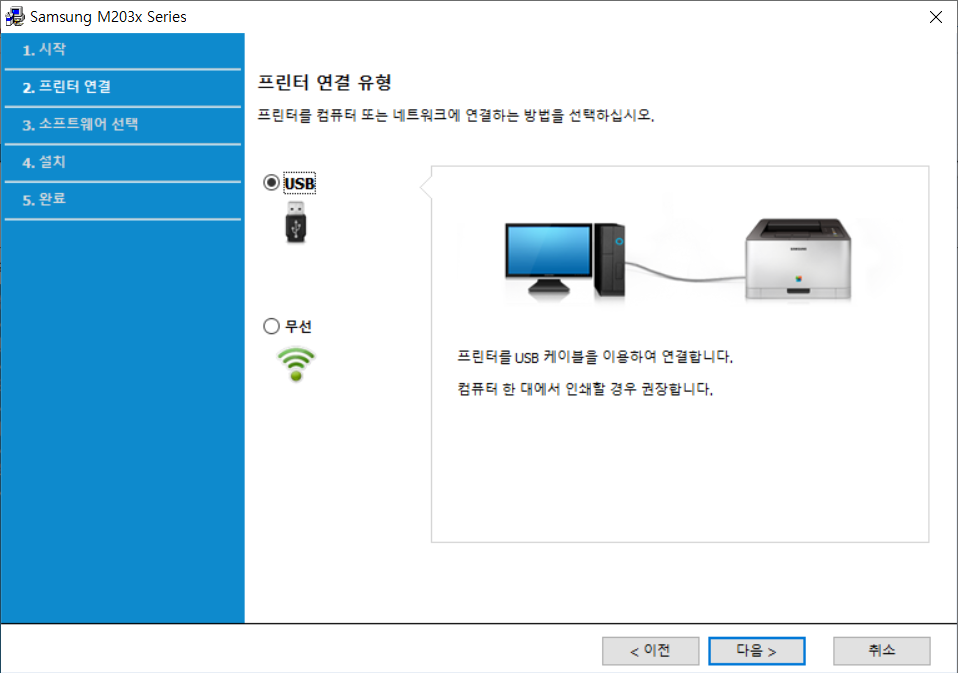Click the Samsung printer icon in title bar

click(x=17, y=16)
